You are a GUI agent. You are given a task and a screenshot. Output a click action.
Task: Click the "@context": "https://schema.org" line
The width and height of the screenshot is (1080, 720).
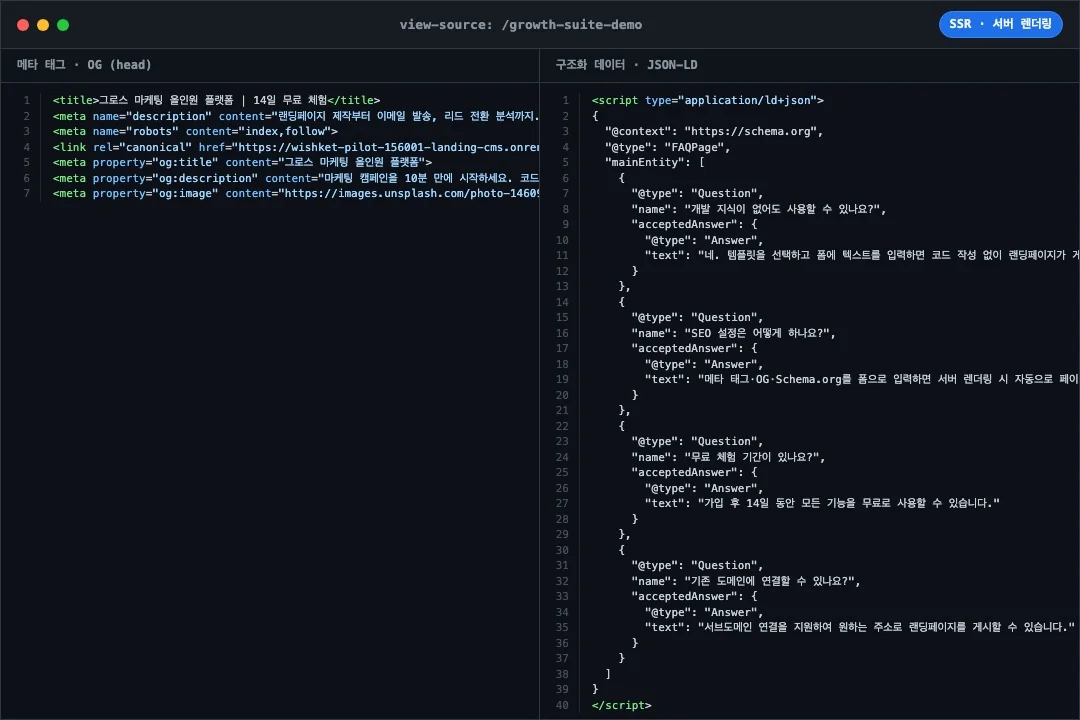714,131
